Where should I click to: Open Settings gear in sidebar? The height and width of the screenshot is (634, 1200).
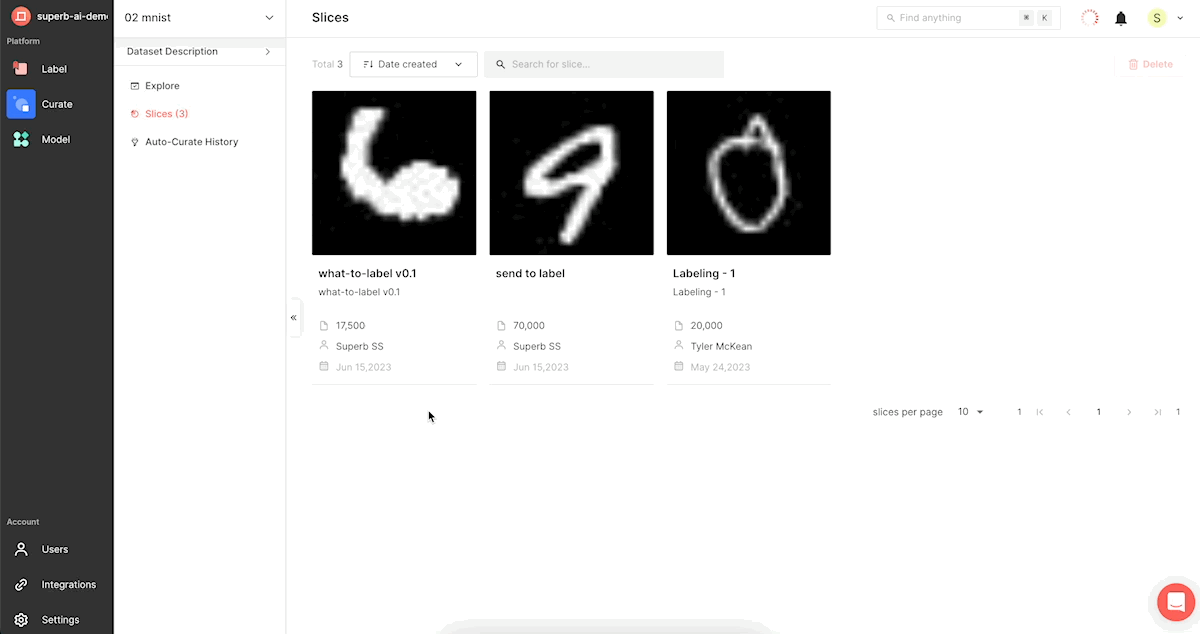point(21,620)
